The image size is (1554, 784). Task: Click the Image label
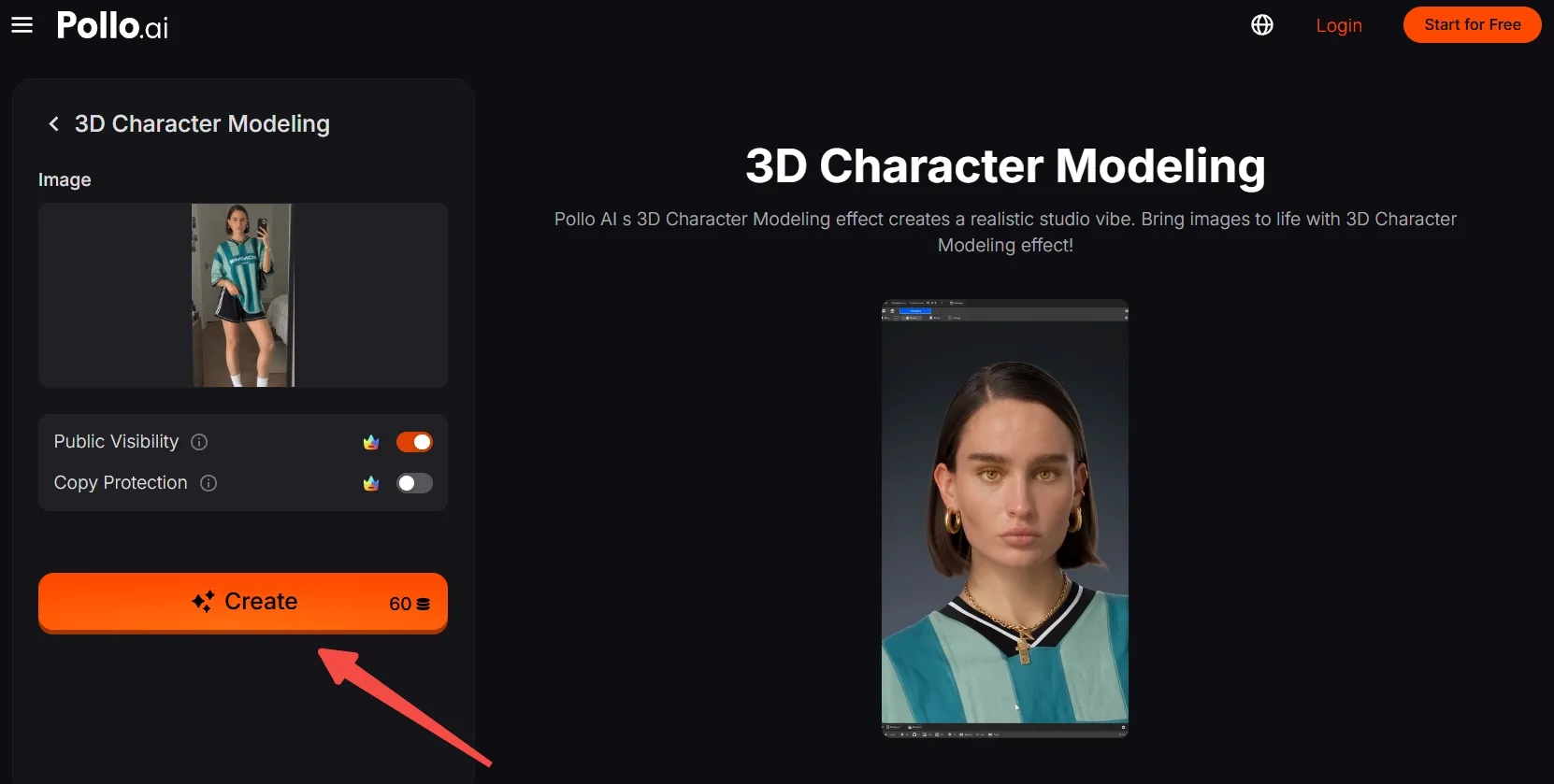coord(65,179)
